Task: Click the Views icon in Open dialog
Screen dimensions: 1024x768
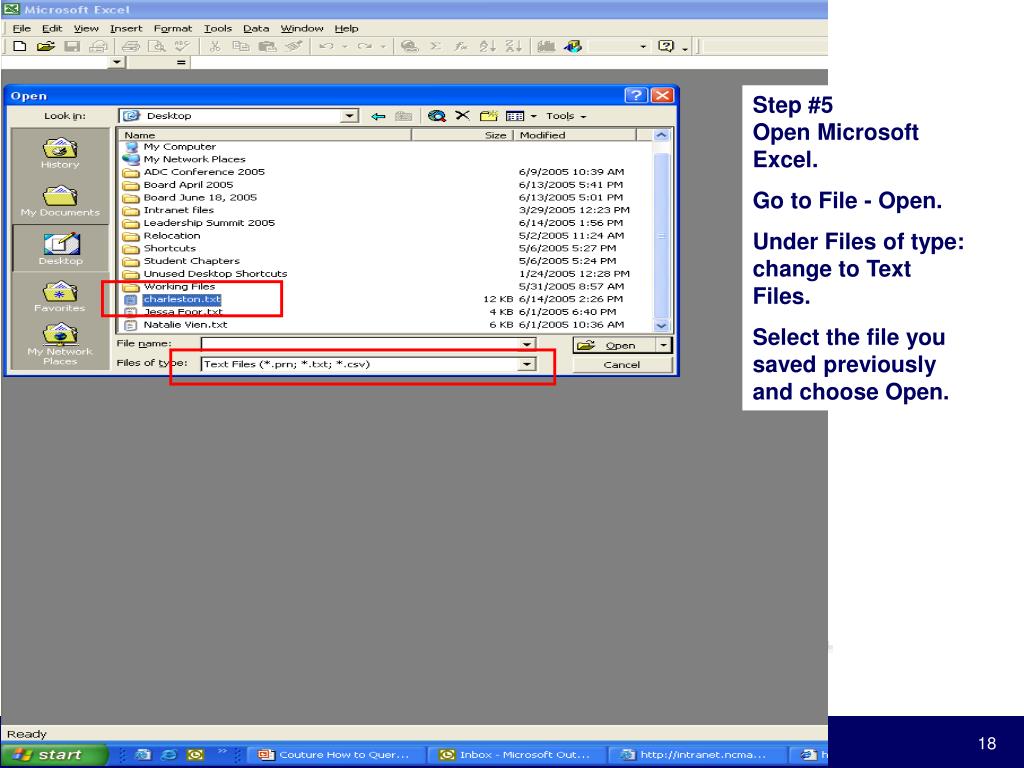Action: click(515, 116)
